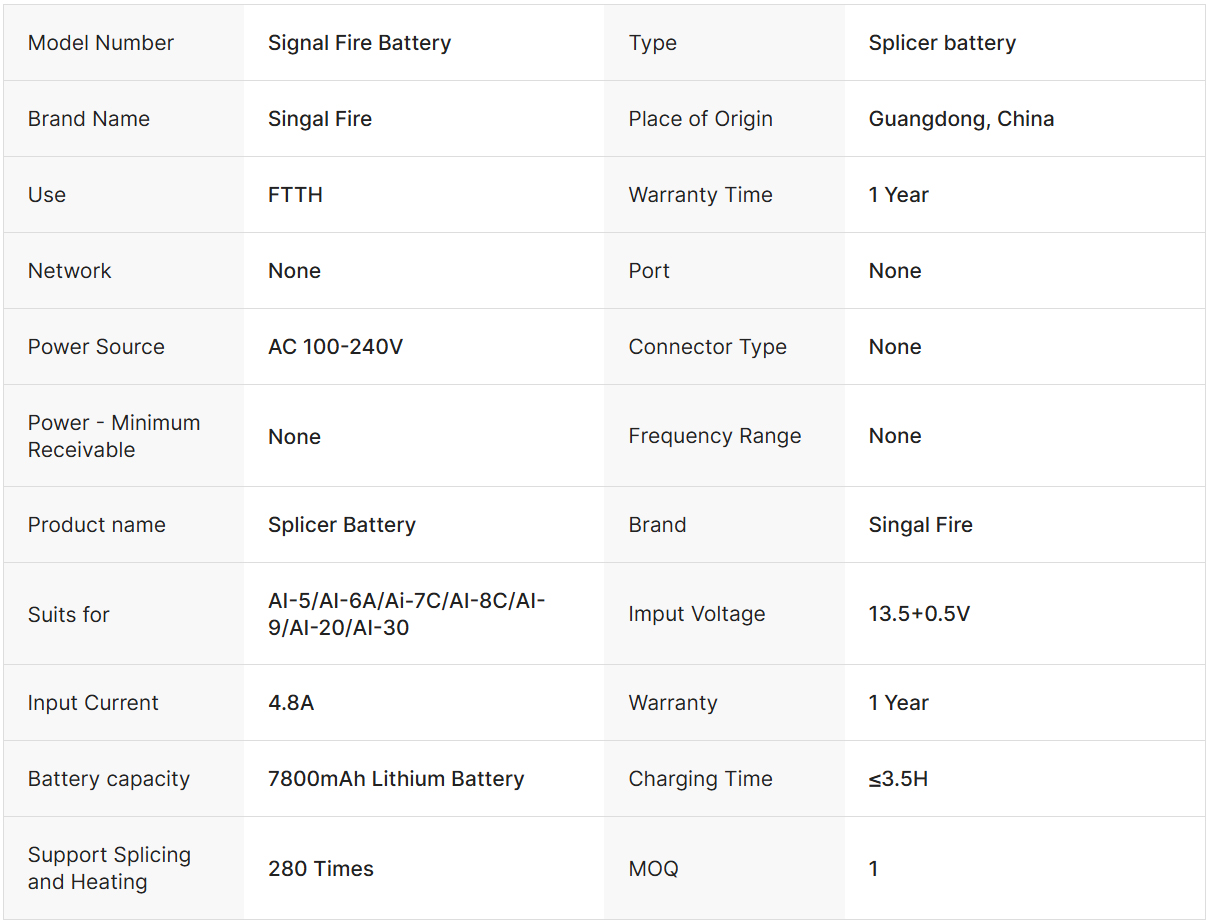This screenshot has width=1209, height=924.
Task: Select the "Splicer battery" type value
Action: tap(942, 43)
